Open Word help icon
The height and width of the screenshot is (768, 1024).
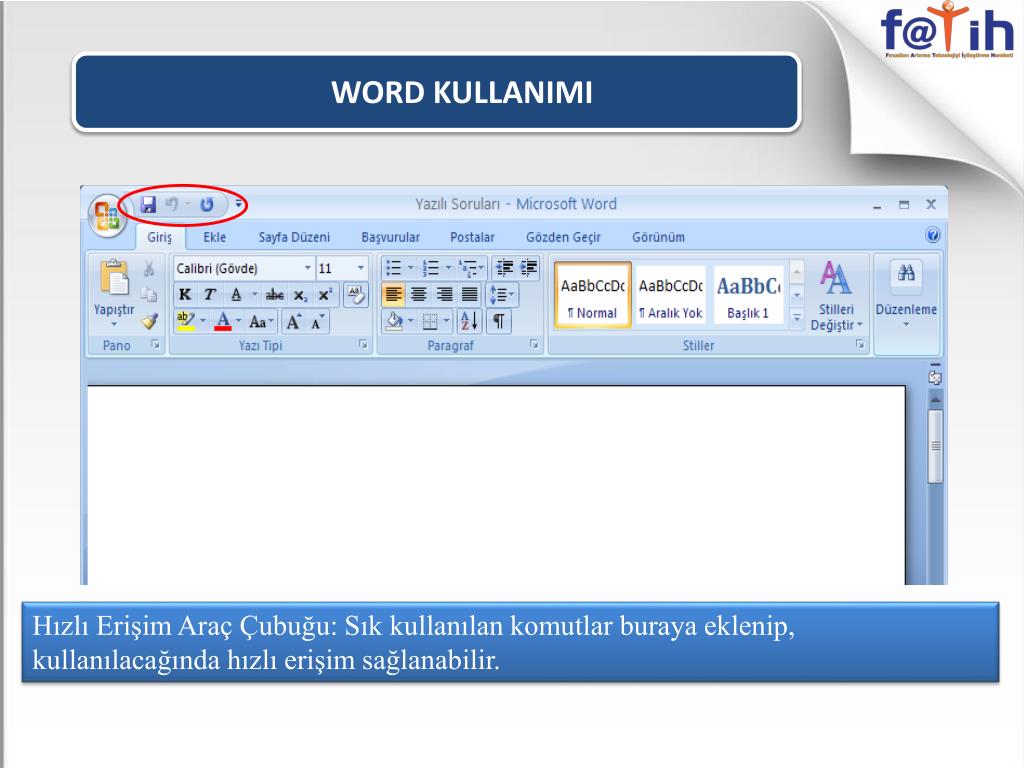(x=933, y=235)
